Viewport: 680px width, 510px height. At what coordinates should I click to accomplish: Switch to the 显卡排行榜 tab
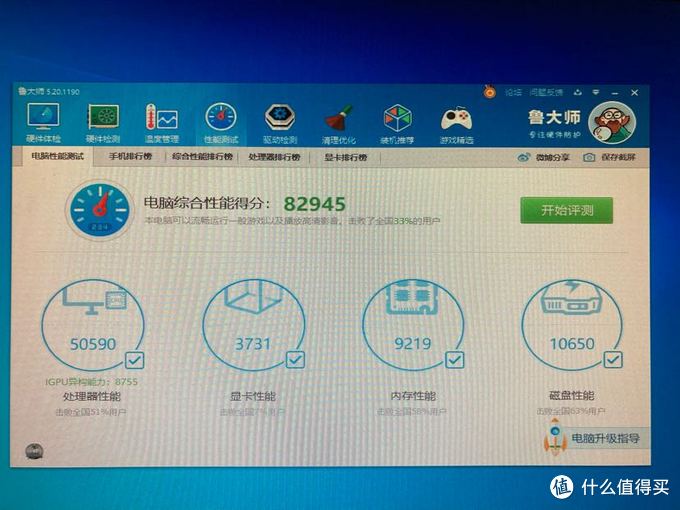coord(346,157)
